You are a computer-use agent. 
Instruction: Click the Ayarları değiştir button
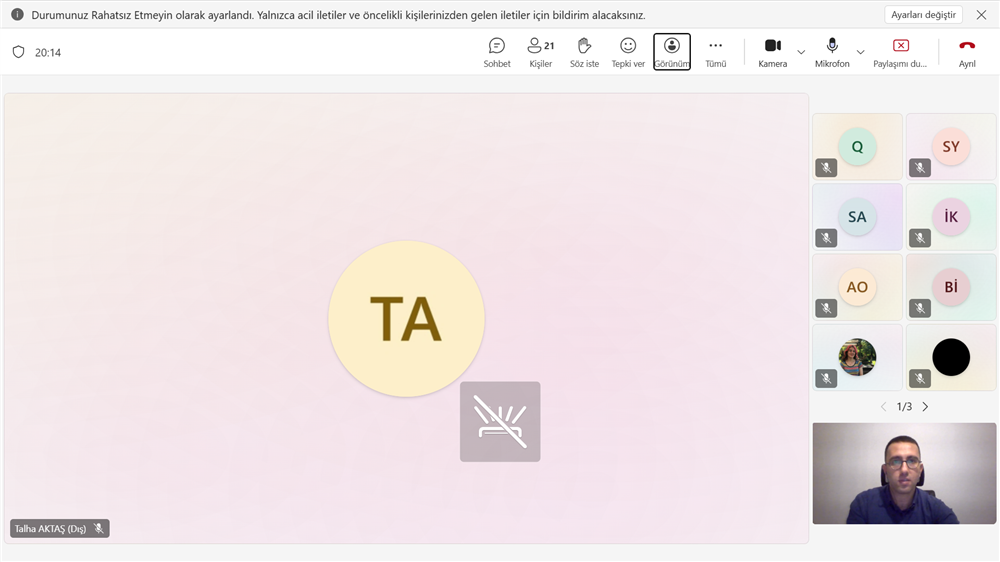[923, 15]
